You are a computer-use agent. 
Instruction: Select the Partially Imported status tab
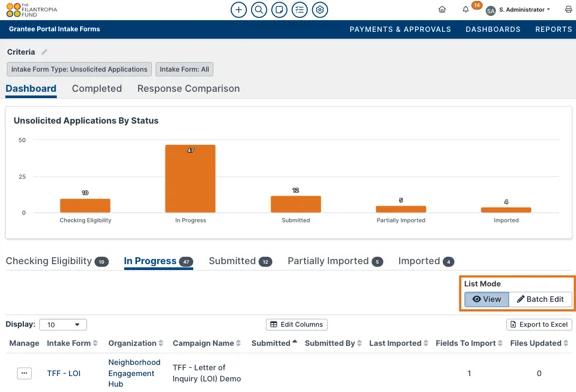(x=335, y=261)
